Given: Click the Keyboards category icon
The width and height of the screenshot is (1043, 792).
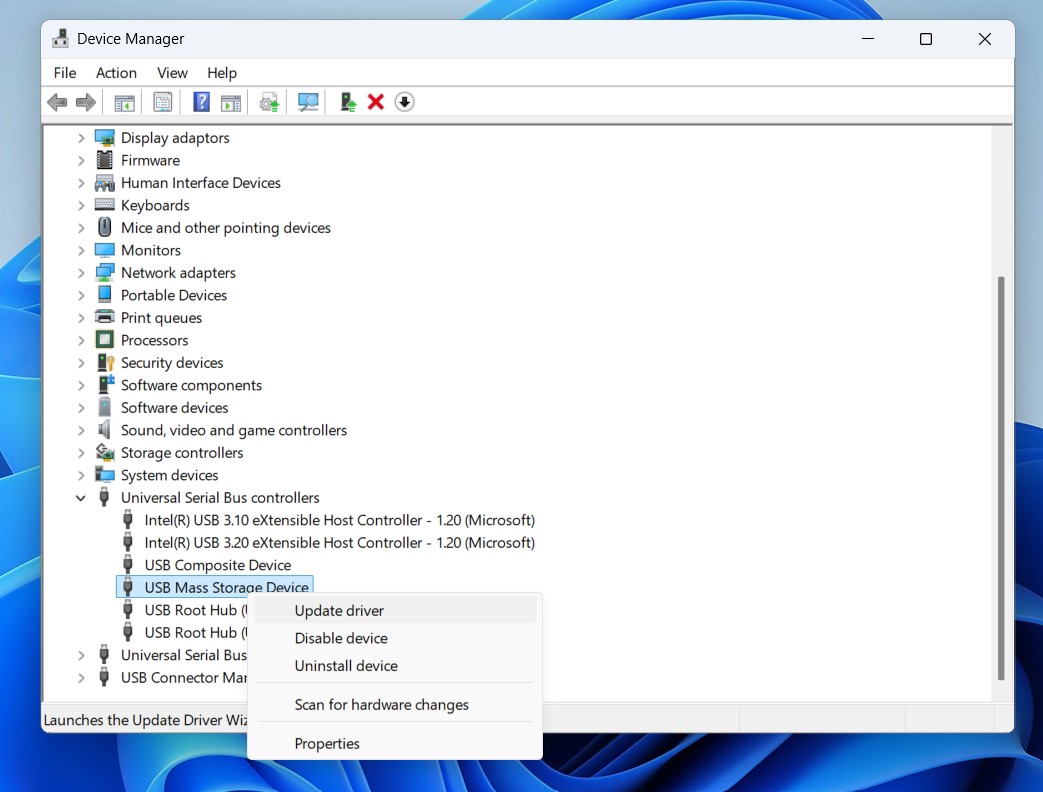Looking at the screenshot, I should tap(104, 205).
